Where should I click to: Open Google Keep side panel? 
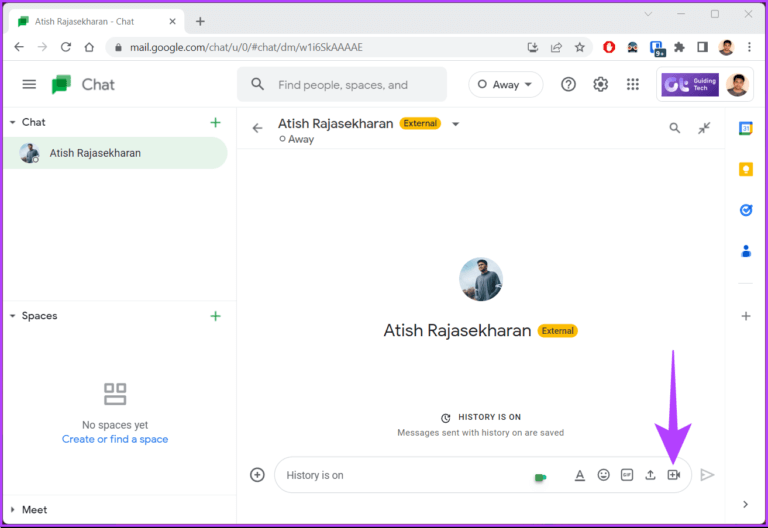[745, 169]
